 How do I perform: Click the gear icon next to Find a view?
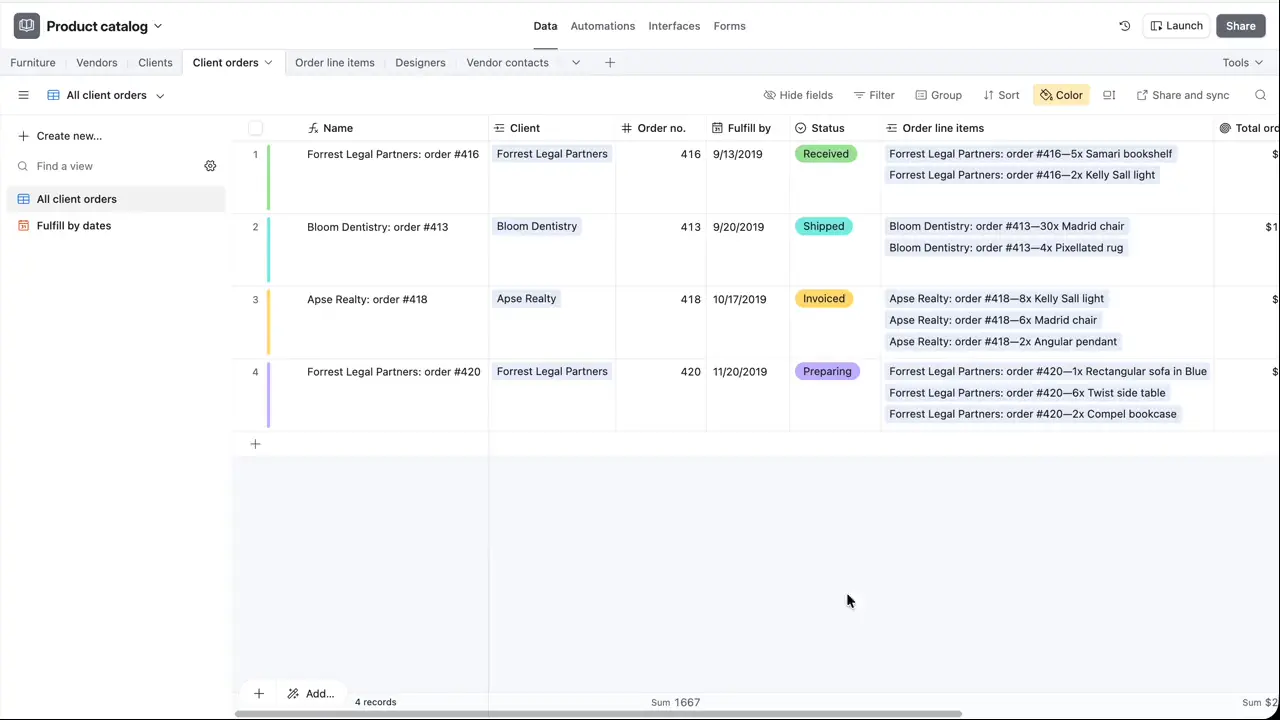click(210, 166)
